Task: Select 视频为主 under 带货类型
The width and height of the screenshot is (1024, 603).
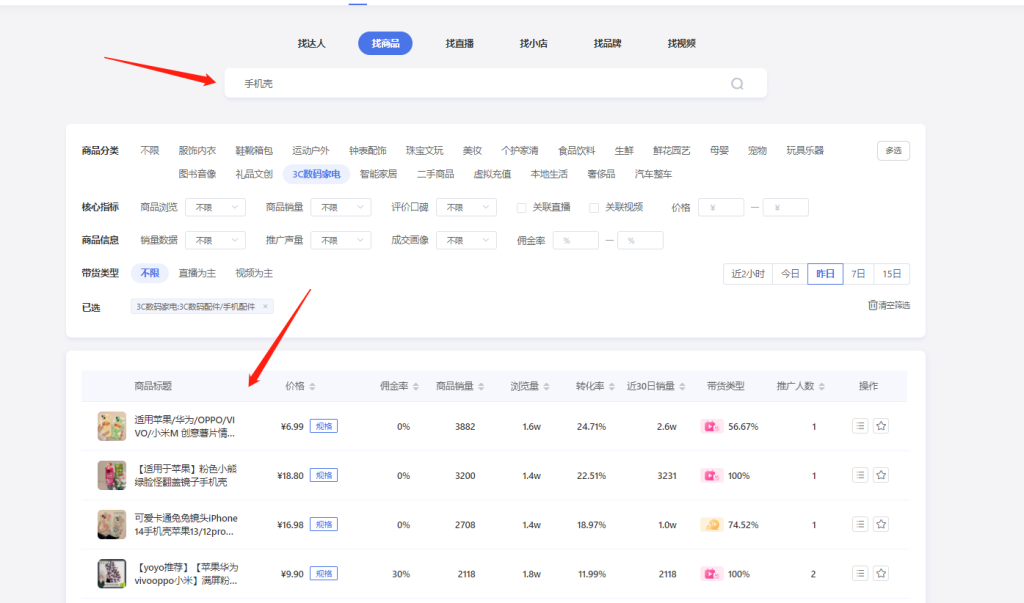Action: pos(254,273)
